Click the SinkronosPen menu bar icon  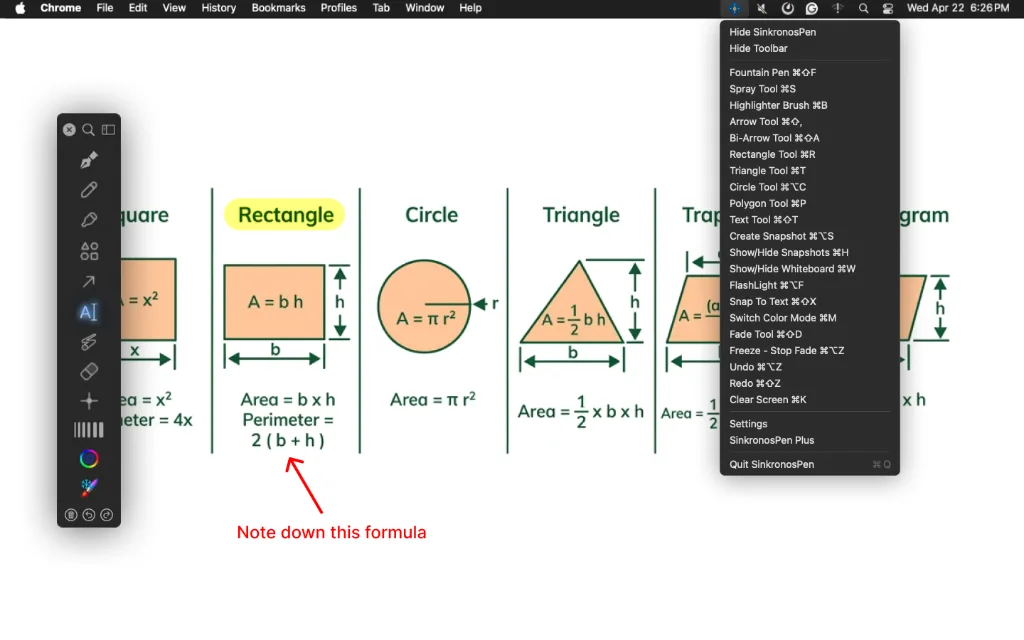click(735, 8)
